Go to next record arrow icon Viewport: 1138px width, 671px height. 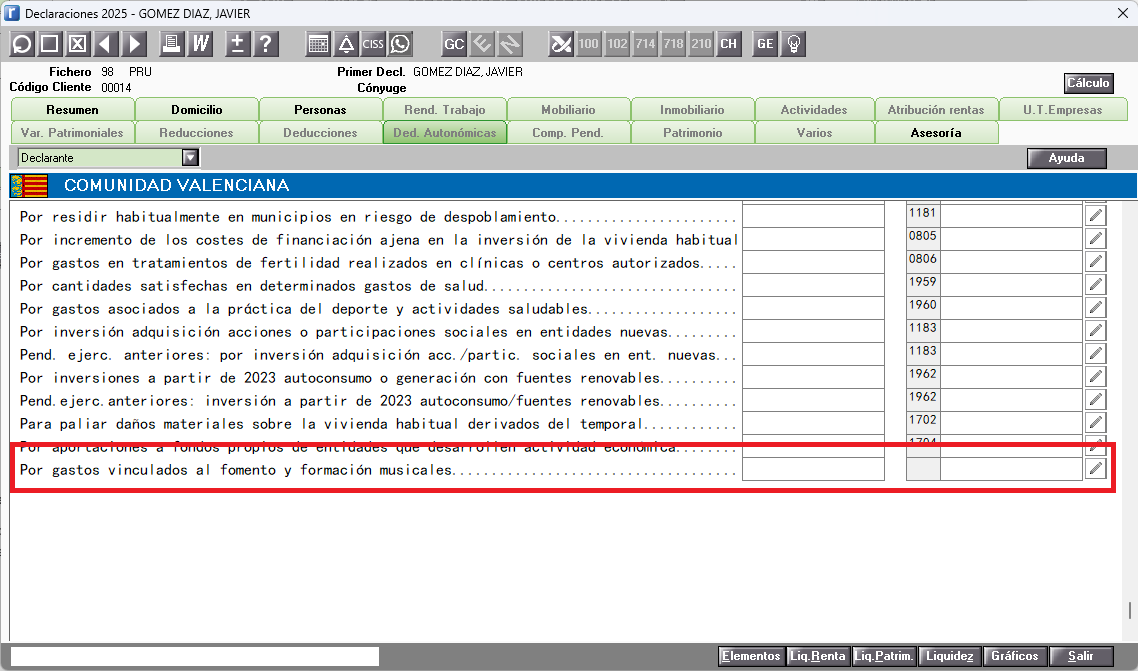pyautogui.click(x=134, y=44)
